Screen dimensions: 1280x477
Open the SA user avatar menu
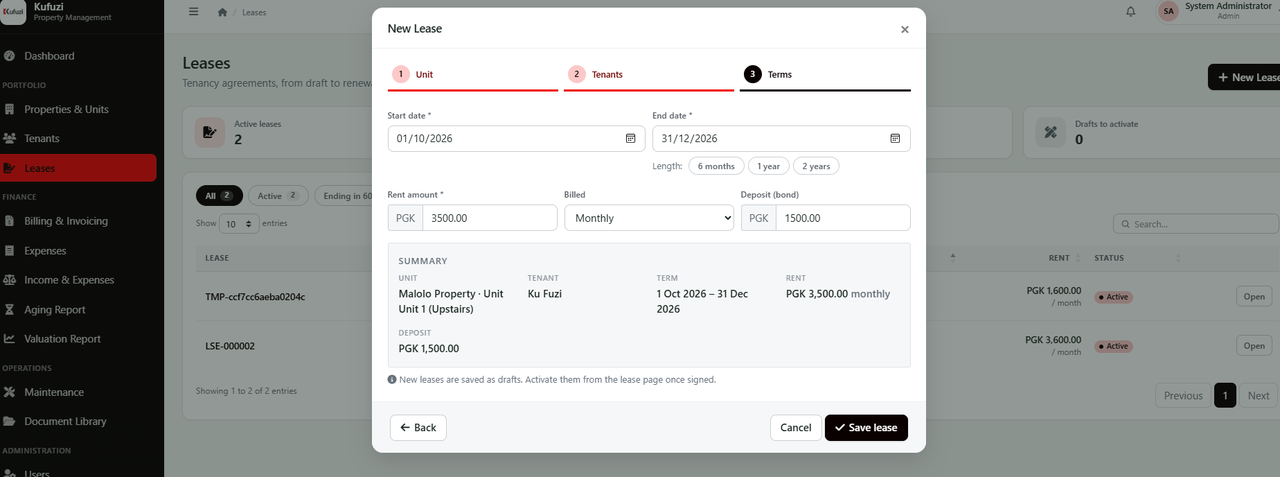click(x=1168, y=11)
